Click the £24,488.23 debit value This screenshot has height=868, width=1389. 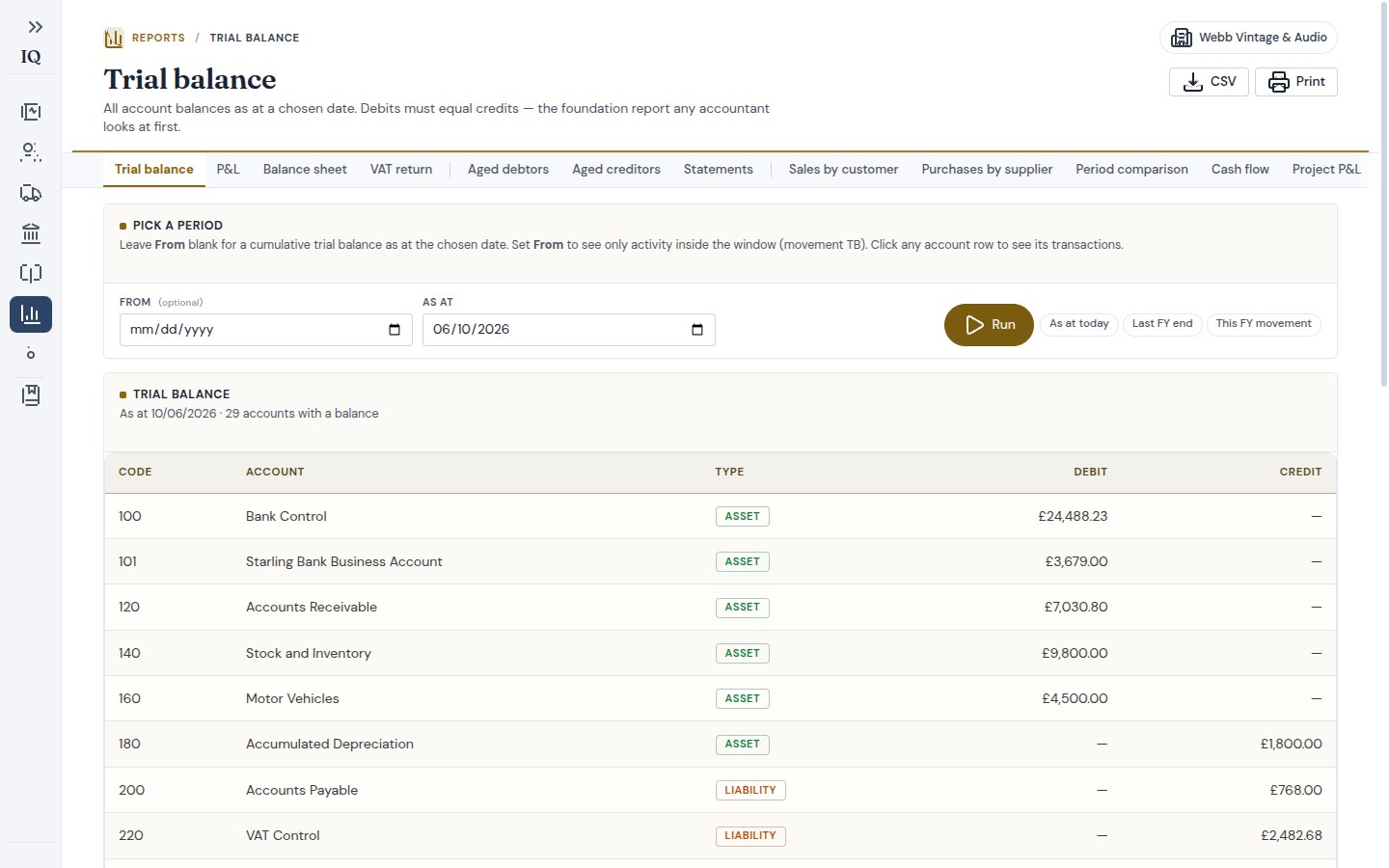tap(1073, 517)
